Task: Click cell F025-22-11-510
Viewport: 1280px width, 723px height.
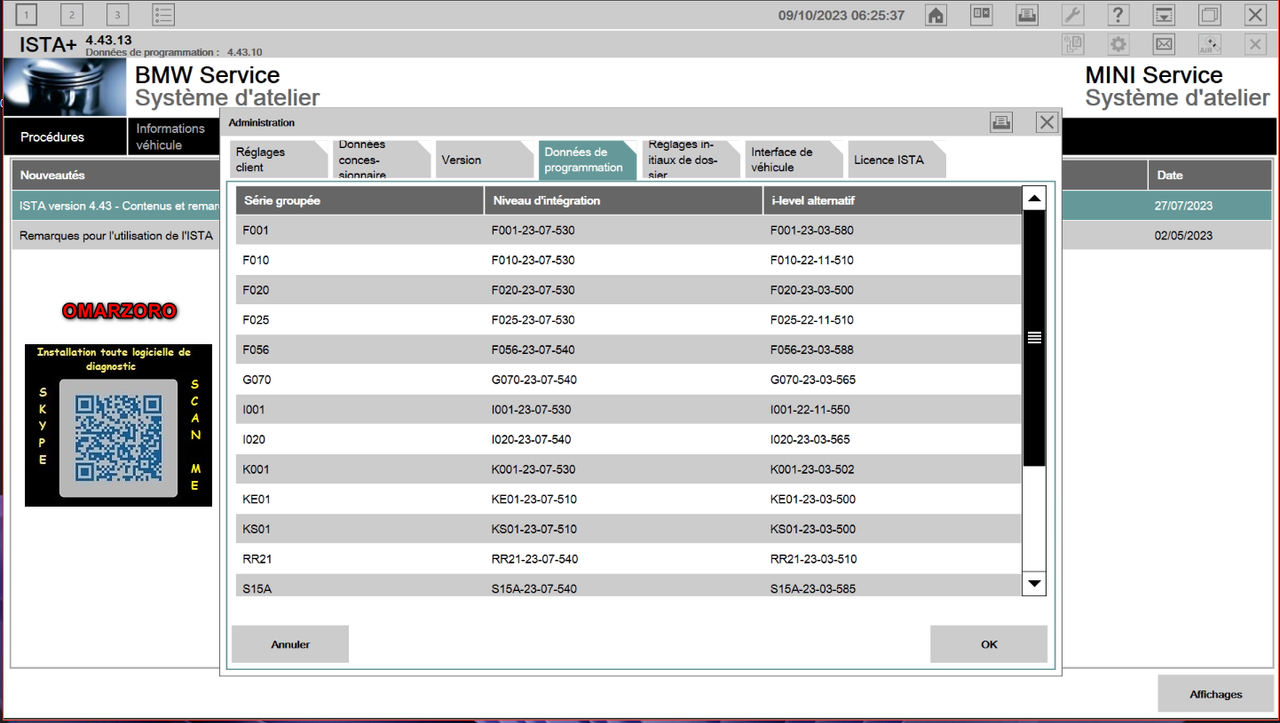Action: tap(812, 320)
